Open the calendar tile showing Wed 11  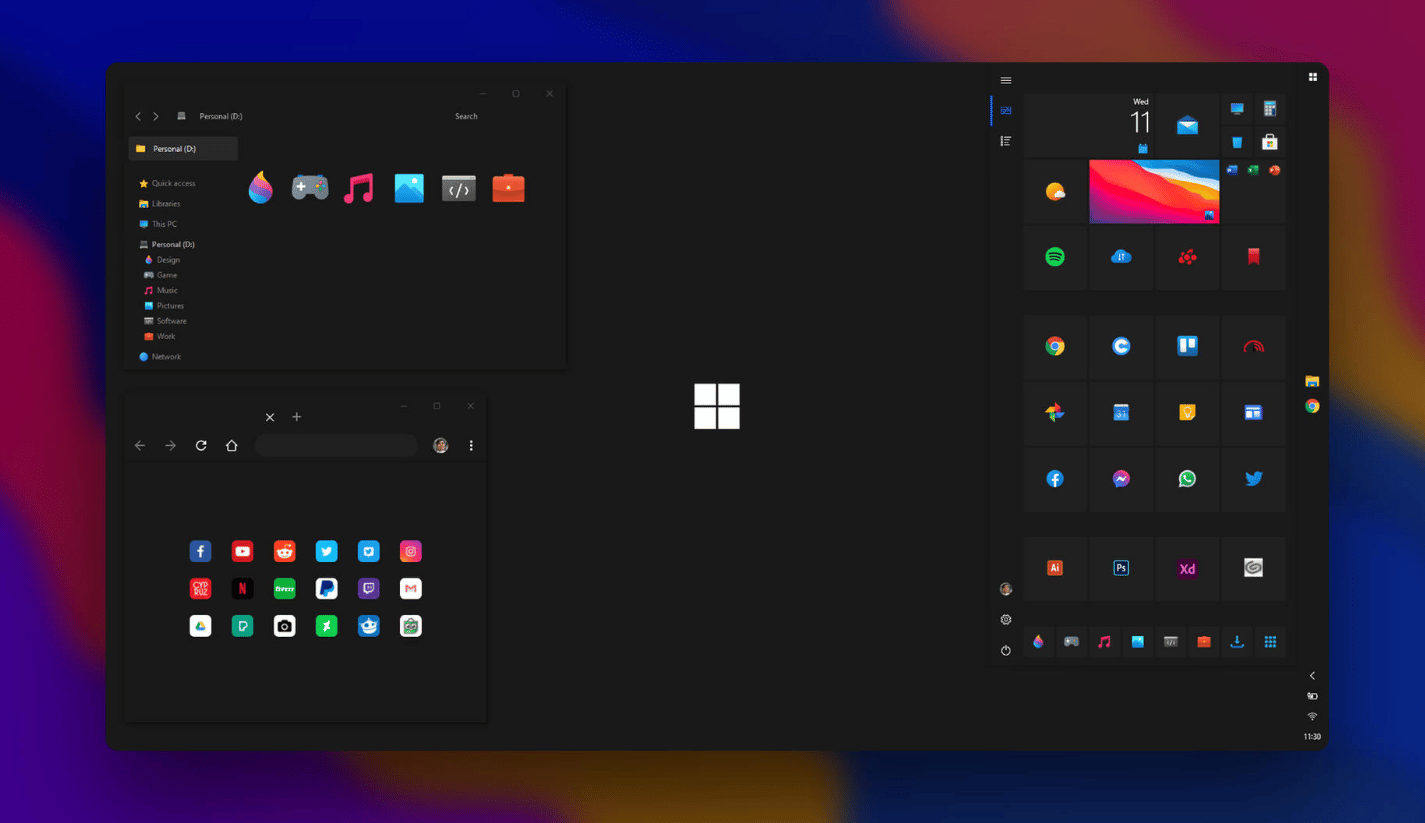coord(1088,126)
